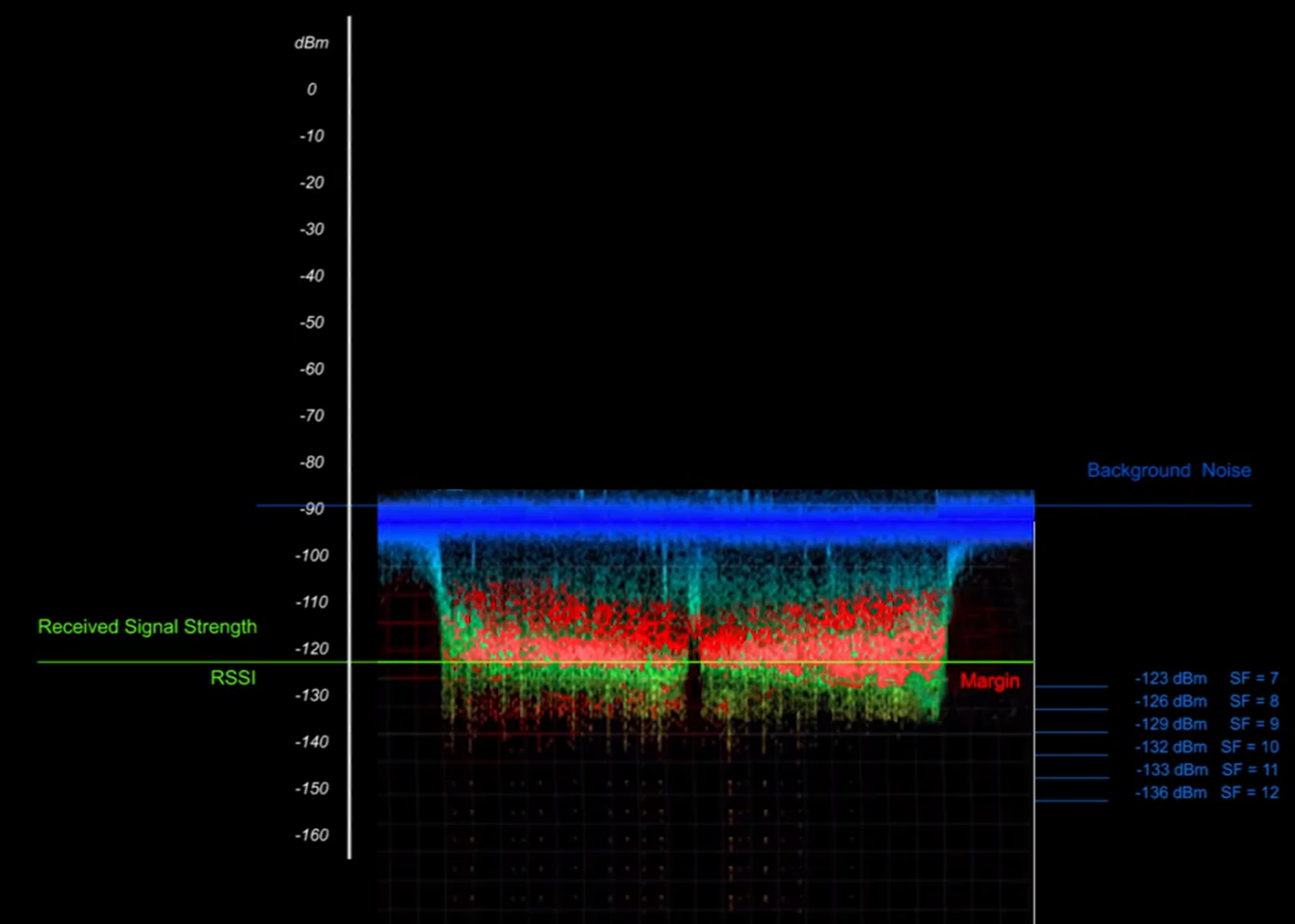Click the -123 dBm threshold value
The width and height of the screenshot is (1295, 924).
point(1171,678)
